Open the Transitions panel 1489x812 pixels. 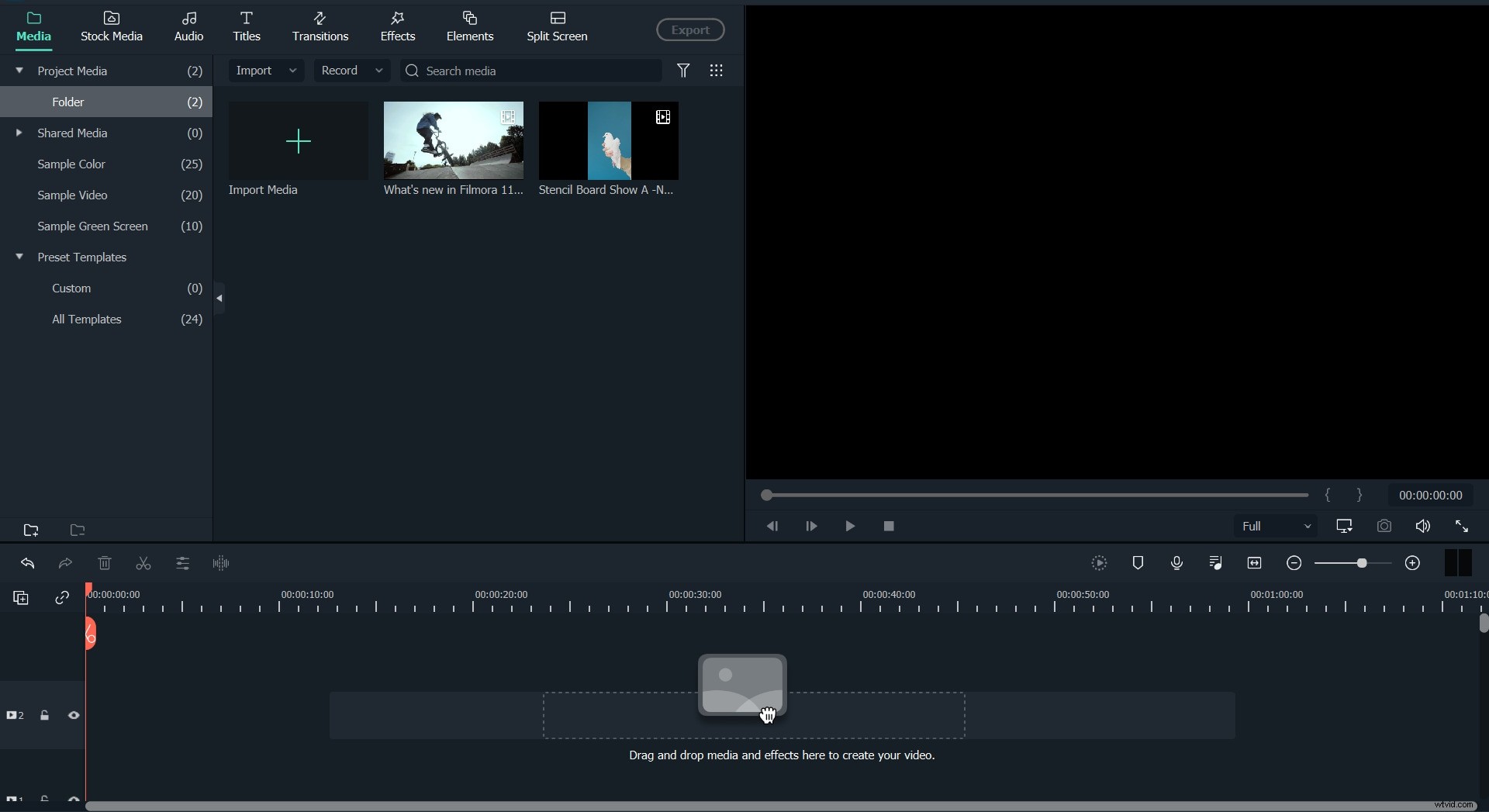(320, 26)
